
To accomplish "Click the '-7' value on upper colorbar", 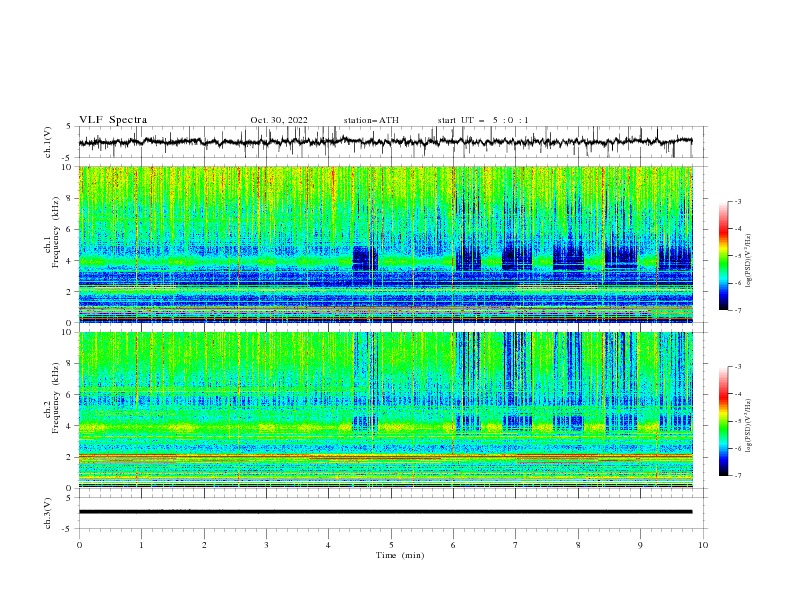I will point(738,310).
